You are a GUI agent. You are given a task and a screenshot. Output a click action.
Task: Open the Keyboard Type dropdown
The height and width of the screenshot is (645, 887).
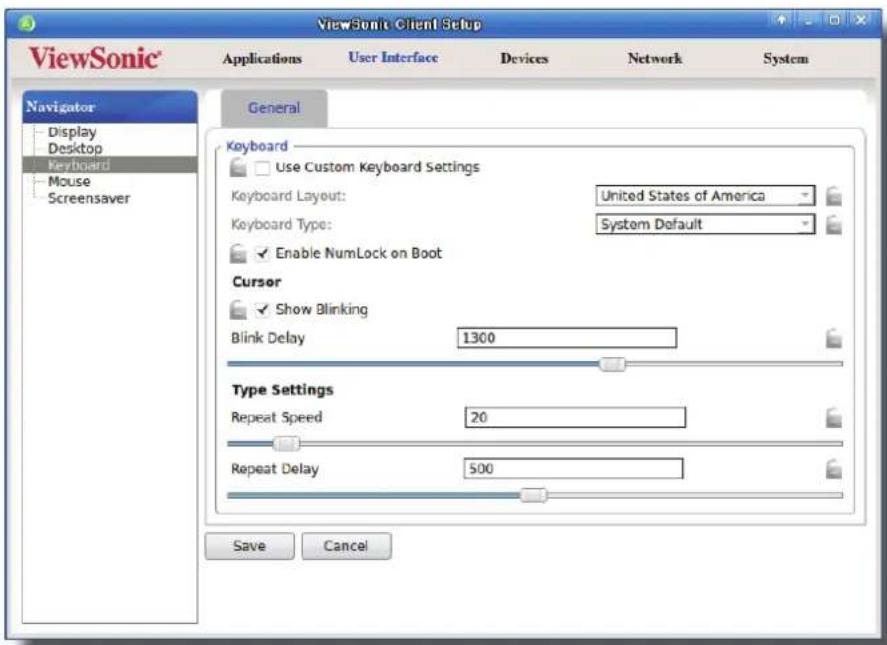coord(705,224)
